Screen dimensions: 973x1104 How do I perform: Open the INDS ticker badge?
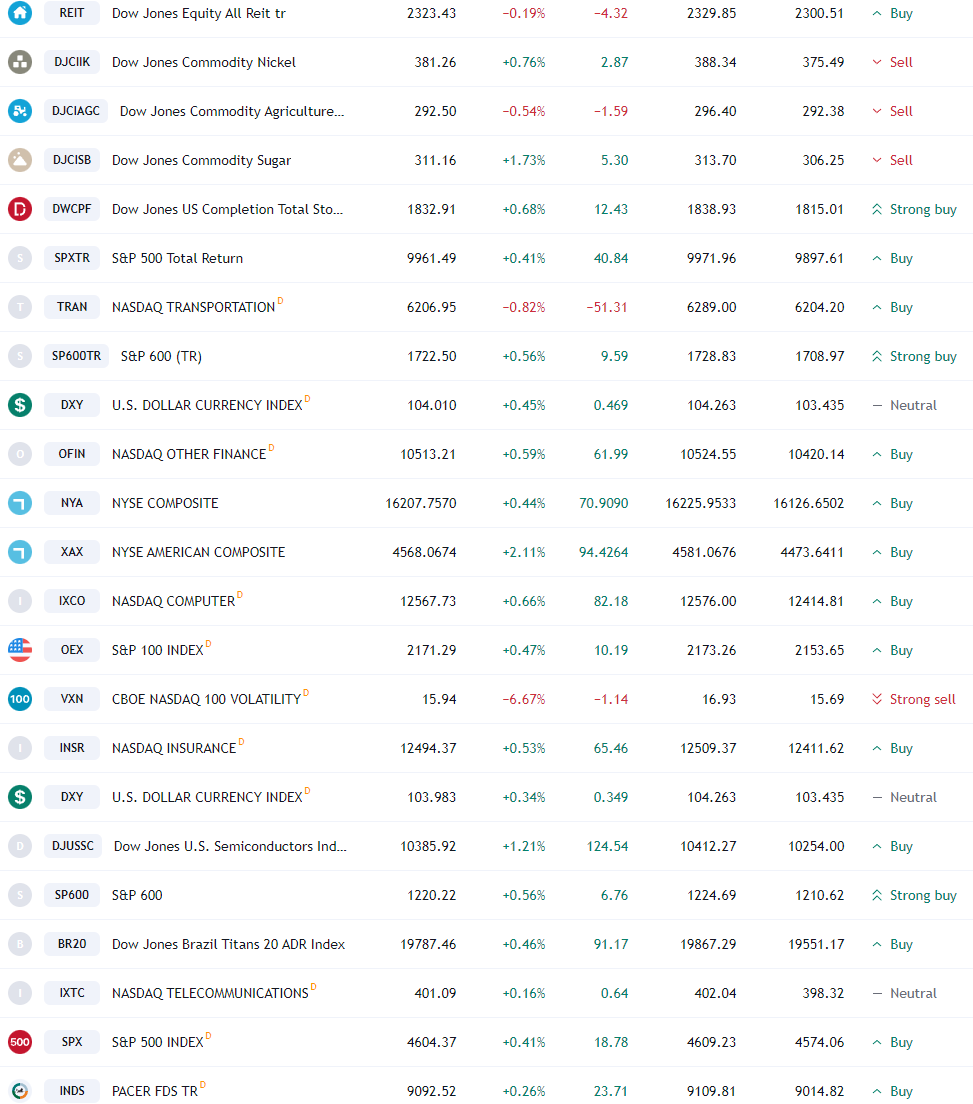pyautogui.click(x=72, y=1091)
